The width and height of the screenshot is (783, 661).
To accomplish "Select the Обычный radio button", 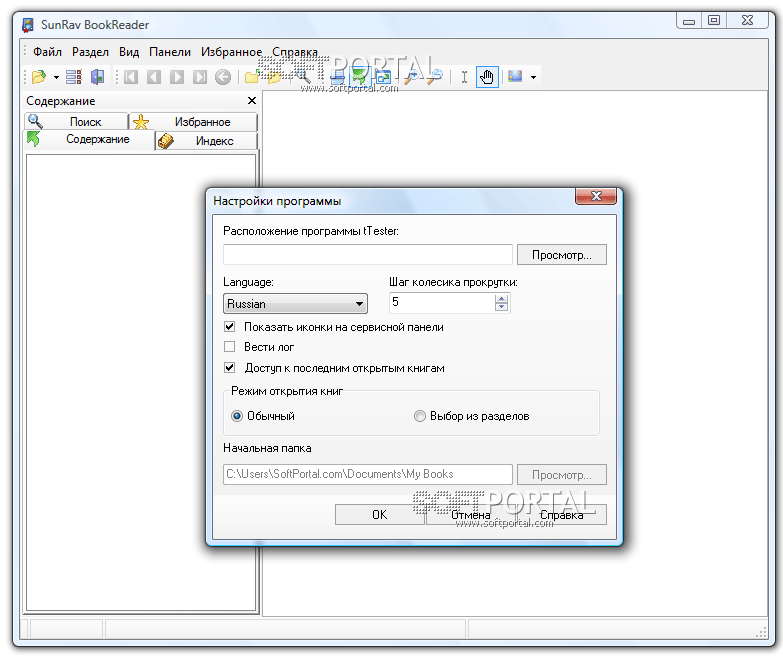I will [237, 416].
